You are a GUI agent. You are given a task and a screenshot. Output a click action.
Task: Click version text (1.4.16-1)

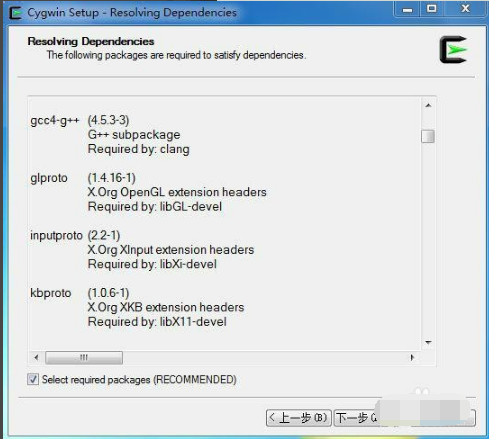112,178
